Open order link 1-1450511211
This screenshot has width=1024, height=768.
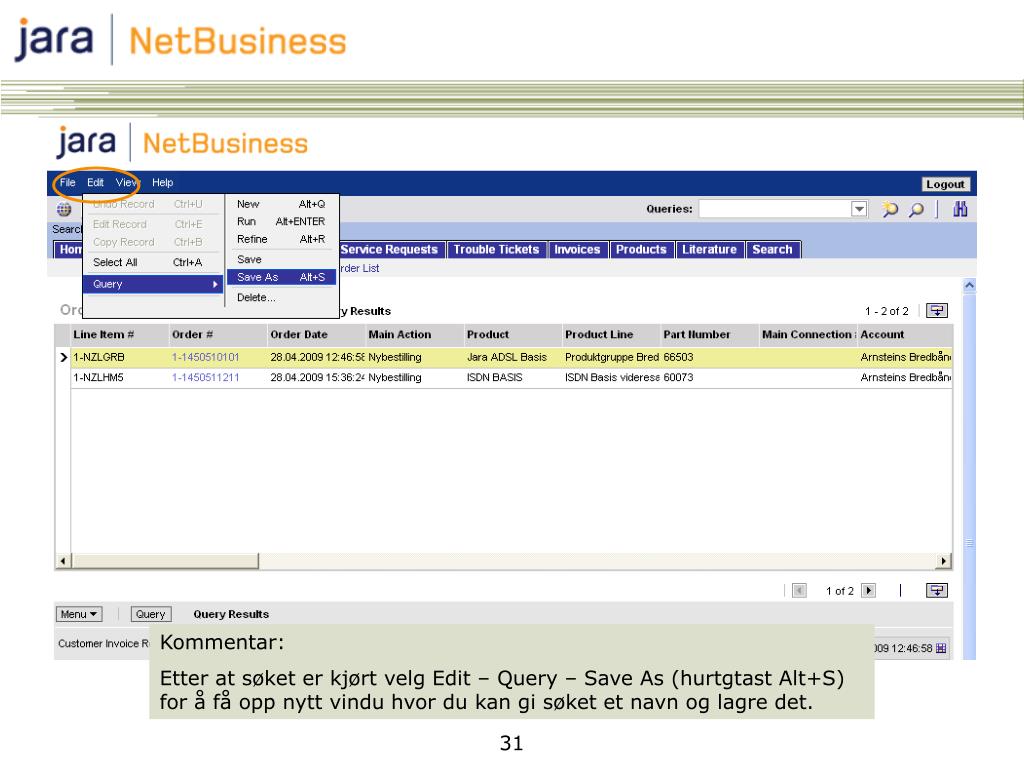(x=206, y=377)
